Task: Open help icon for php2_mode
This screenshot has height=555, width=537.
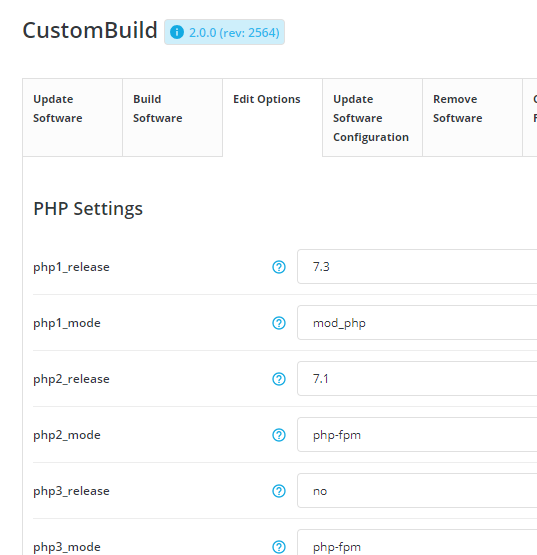Action: (x=279, y=435)
